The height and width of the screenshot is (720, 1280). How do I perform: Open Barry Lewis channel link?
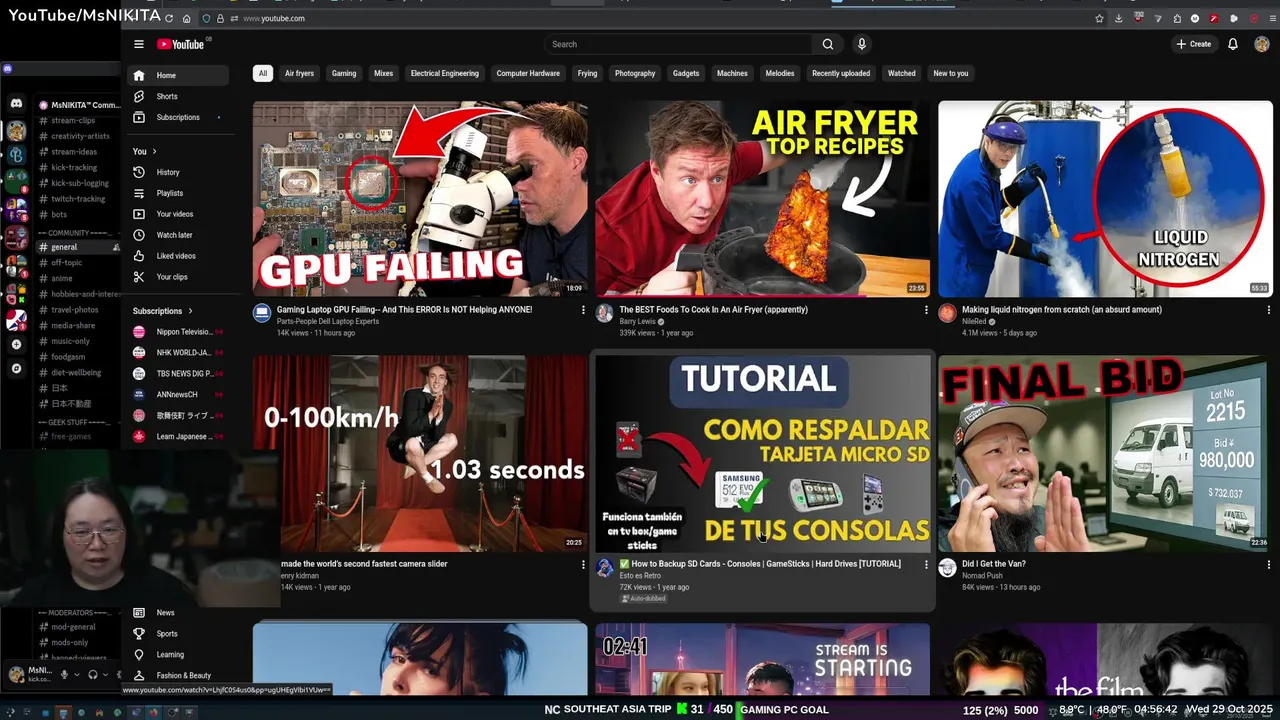point(637,322)
